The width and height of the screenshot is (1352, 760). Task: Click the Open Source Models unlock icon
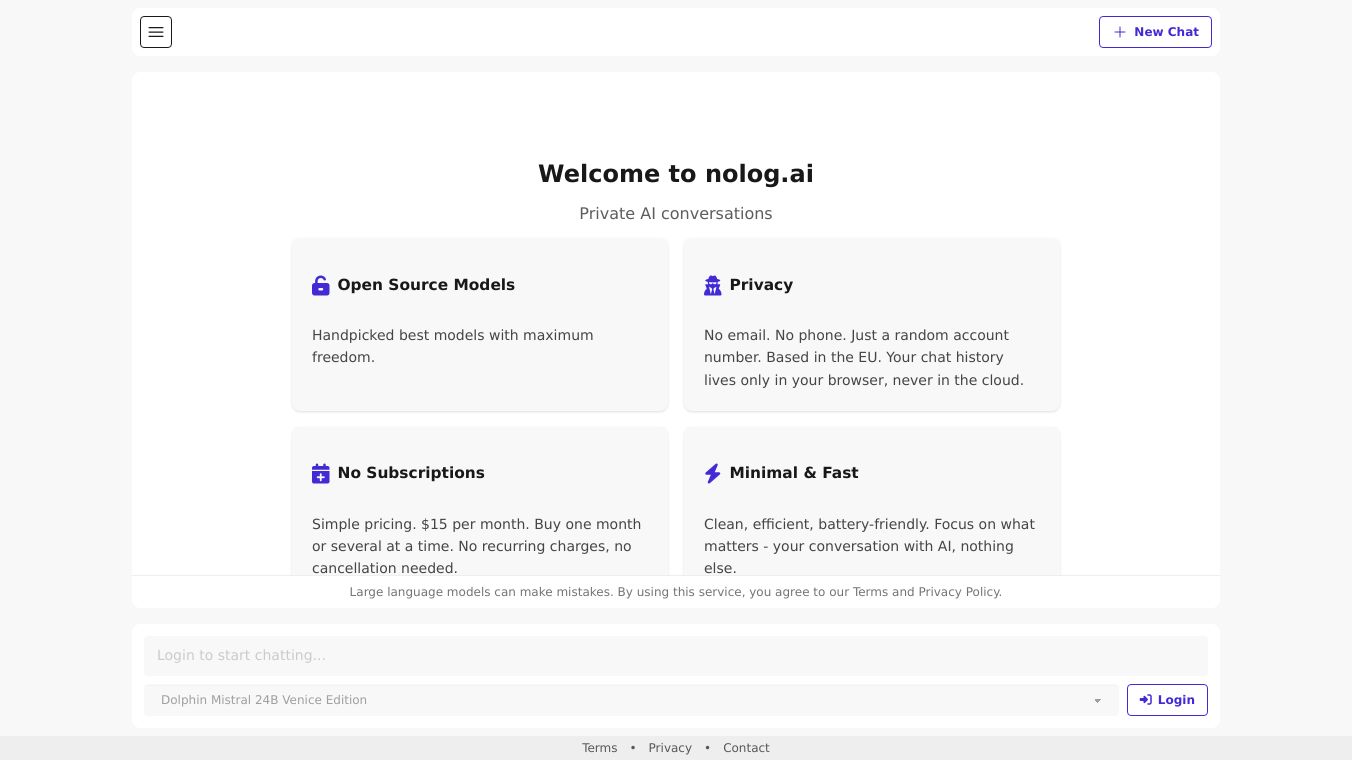point(321,286)
